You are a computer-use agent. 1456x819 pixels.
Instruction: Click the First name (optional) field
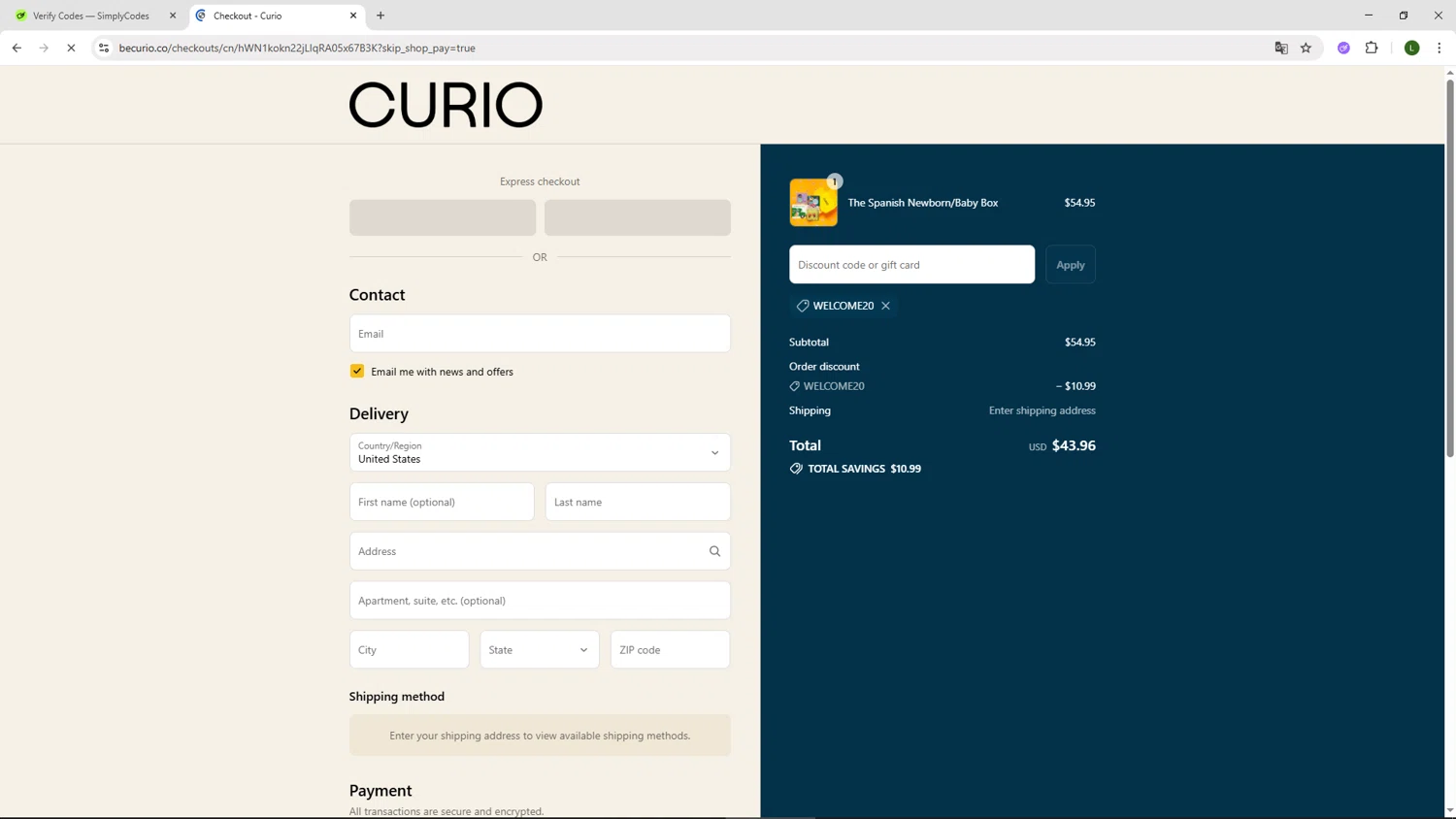tap(442, 502)
